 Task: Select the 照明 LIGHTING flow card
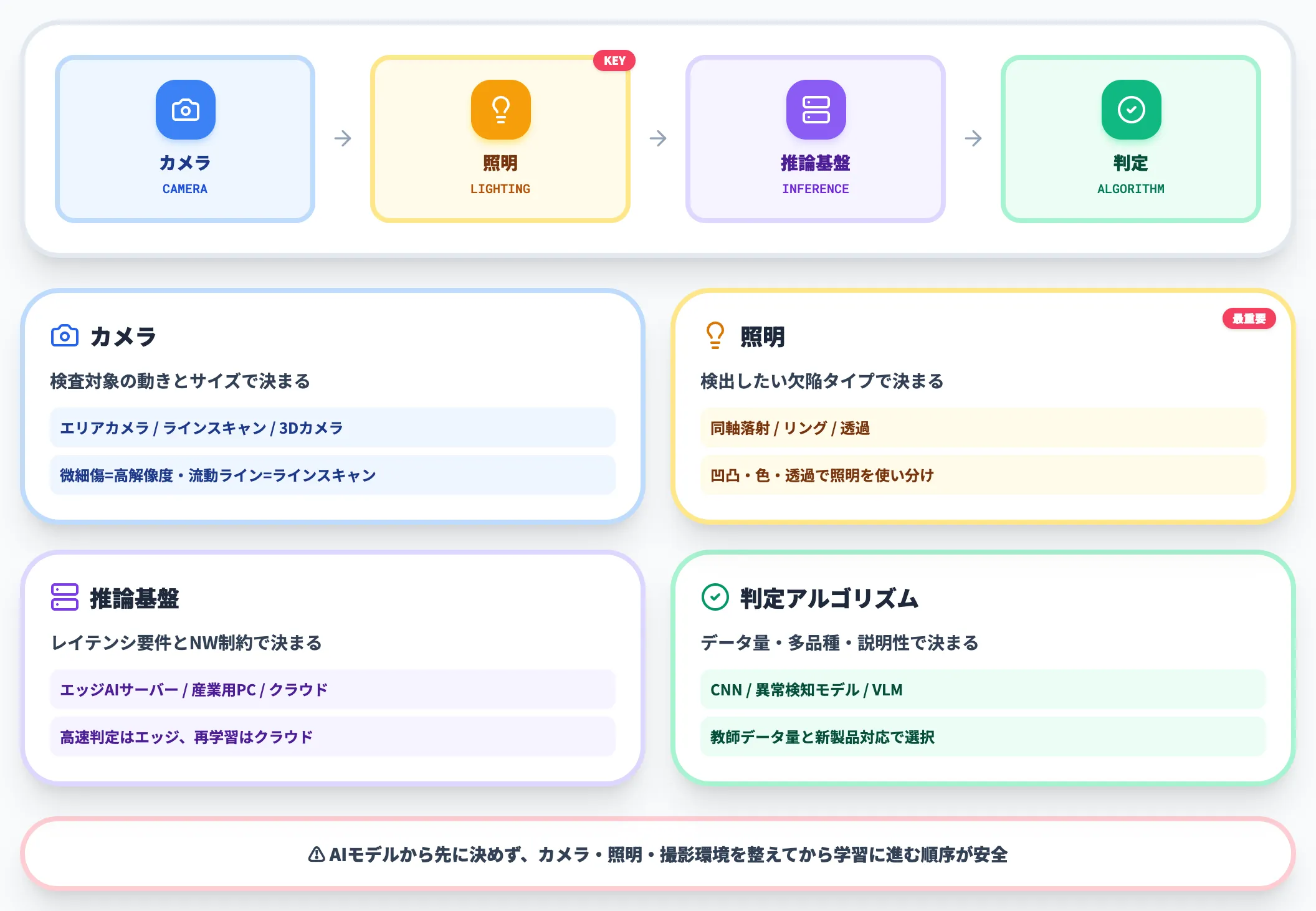point(500,139)
